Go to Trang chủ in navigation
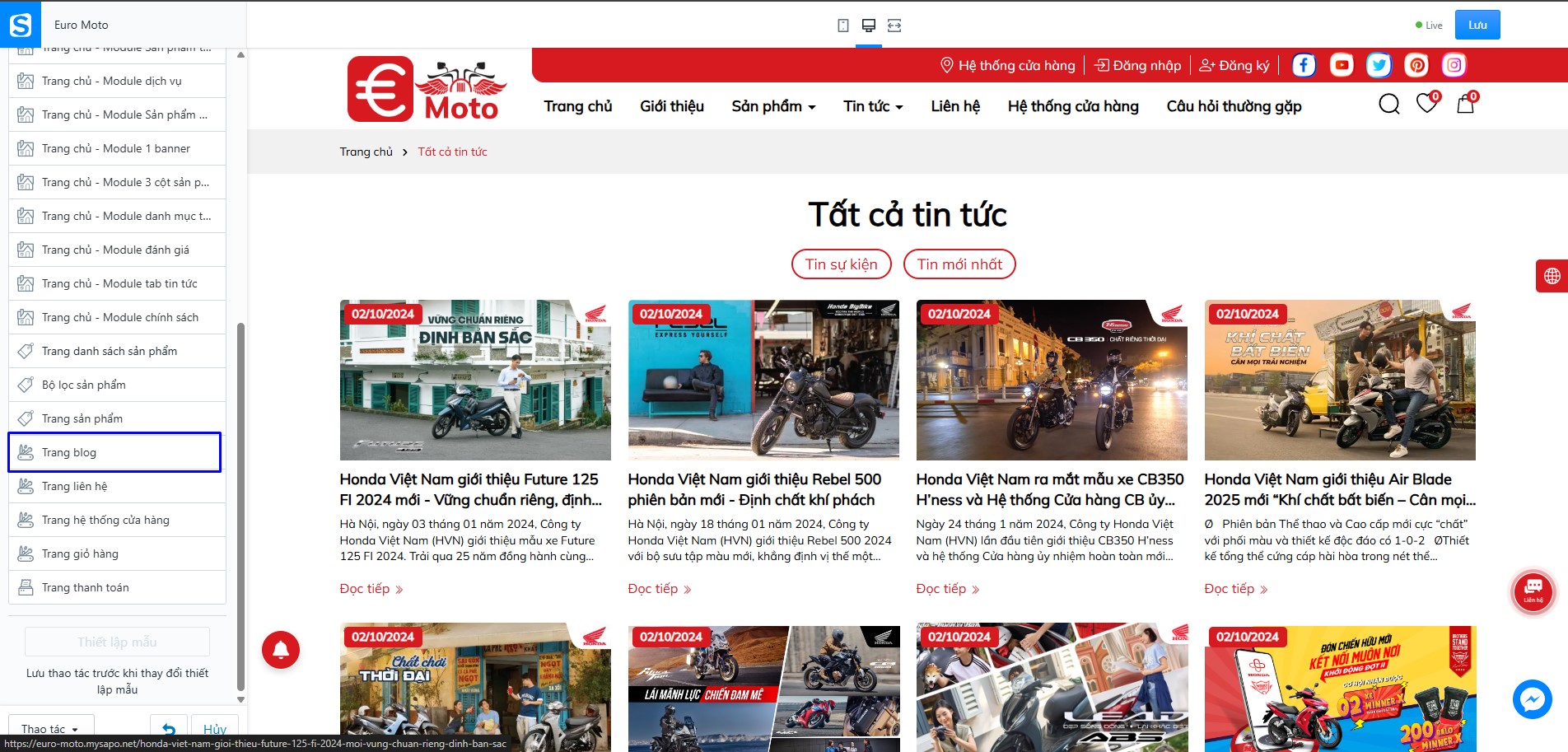This screenshot has width=1568, height=752. coord(578,106)
